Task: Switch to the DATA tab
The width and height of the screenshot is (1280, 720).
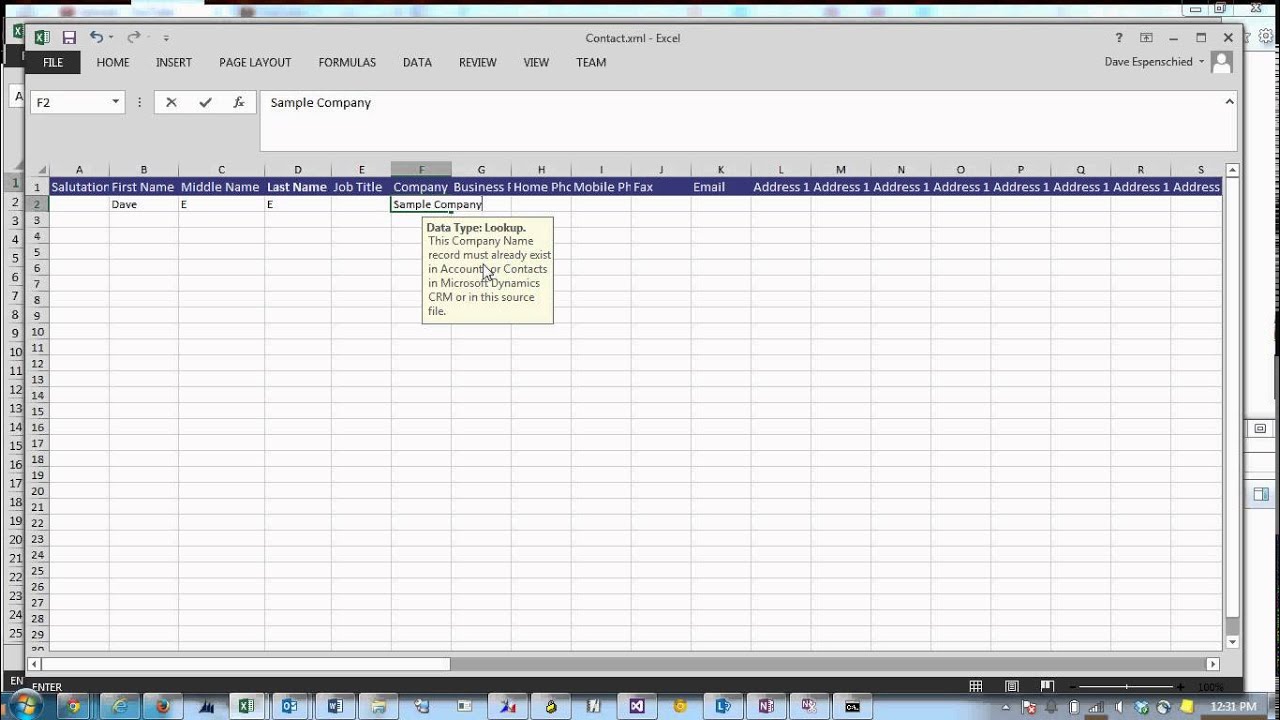Action: point(417,62)
